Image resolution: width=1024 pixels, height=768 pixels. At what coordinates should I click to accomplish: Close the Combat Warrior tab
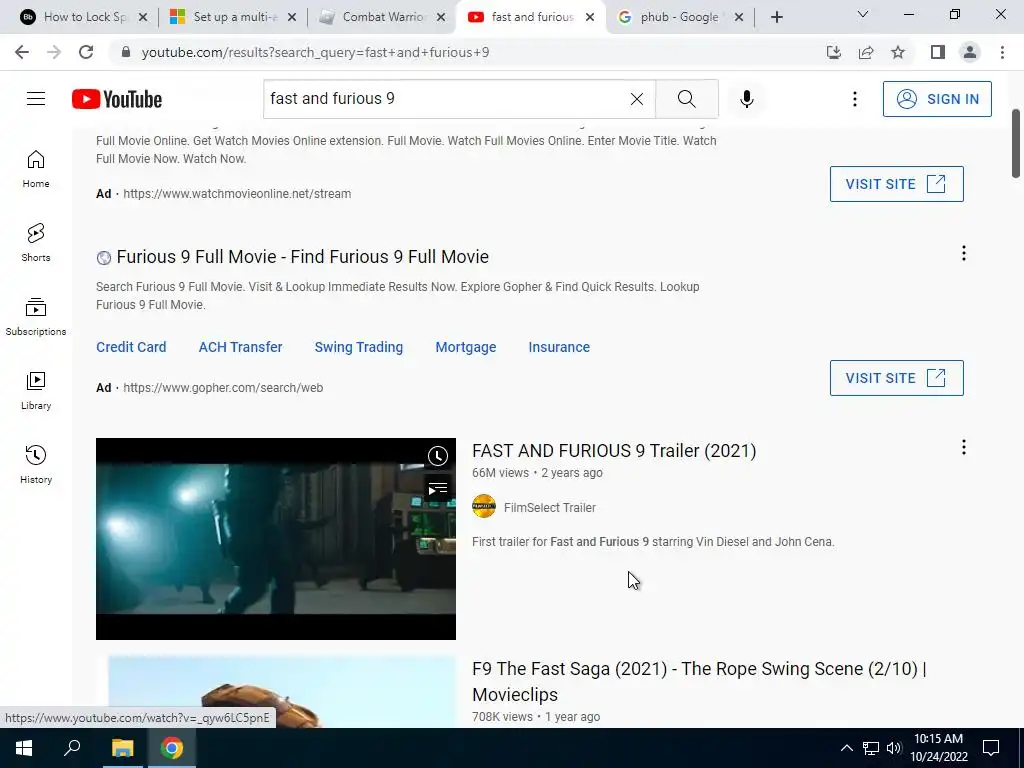(441, 17)
